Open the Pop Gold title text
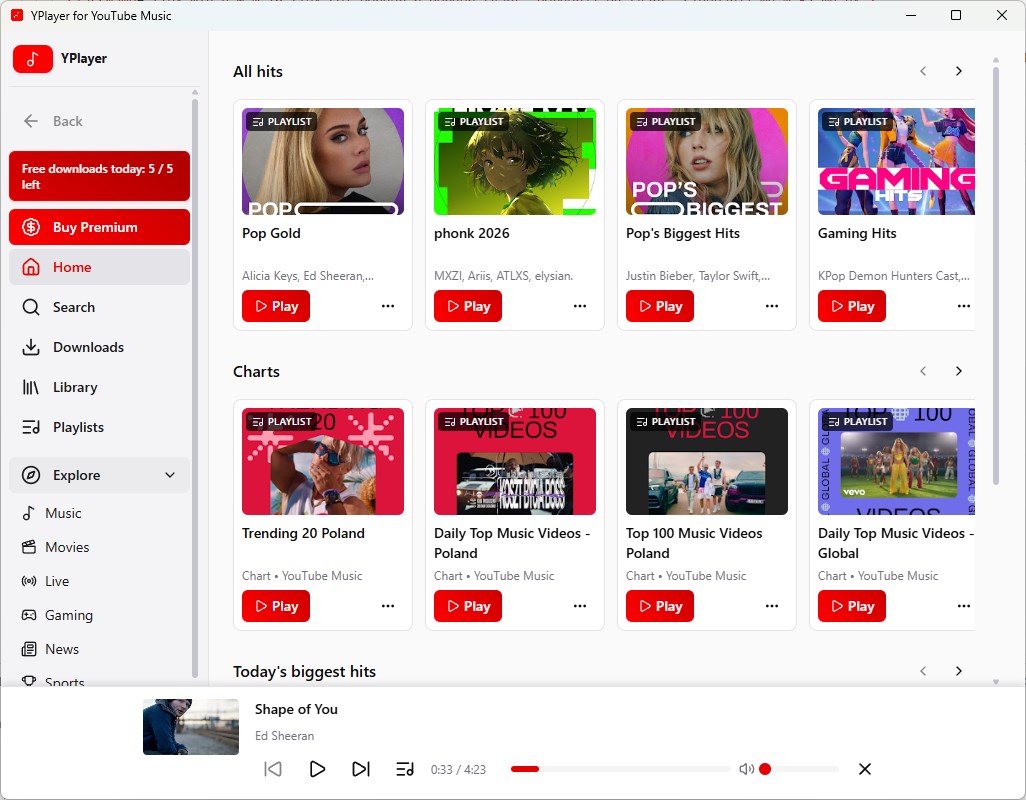The width and height of the screenshot is (1026, 800). (x=272, y=234)
